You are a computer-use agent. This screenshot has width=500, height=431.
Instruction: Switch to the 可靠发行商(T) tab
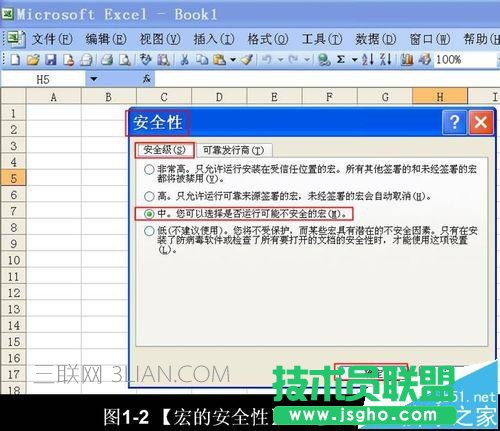point(234,151)
